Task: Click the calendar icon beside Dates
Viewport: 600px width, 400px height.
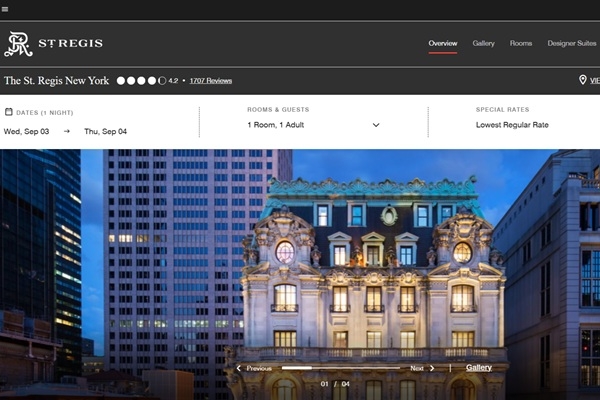Action: 9,112
